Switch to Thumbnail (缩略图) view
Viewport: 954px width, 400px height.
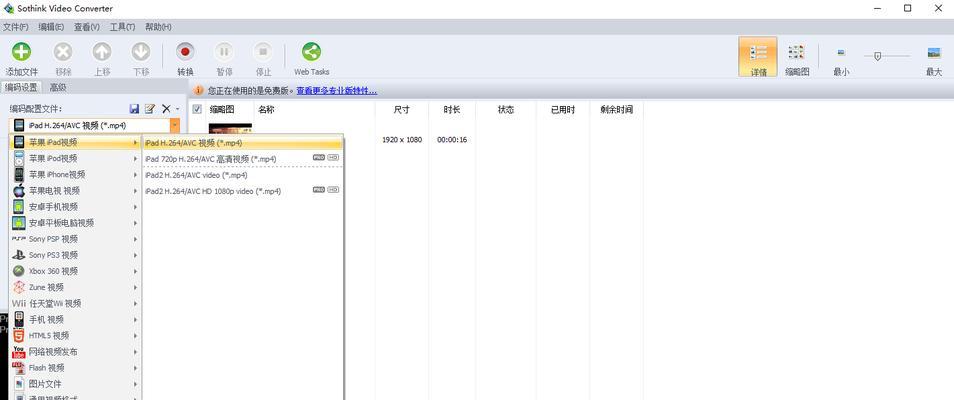(x=796, y=57)
